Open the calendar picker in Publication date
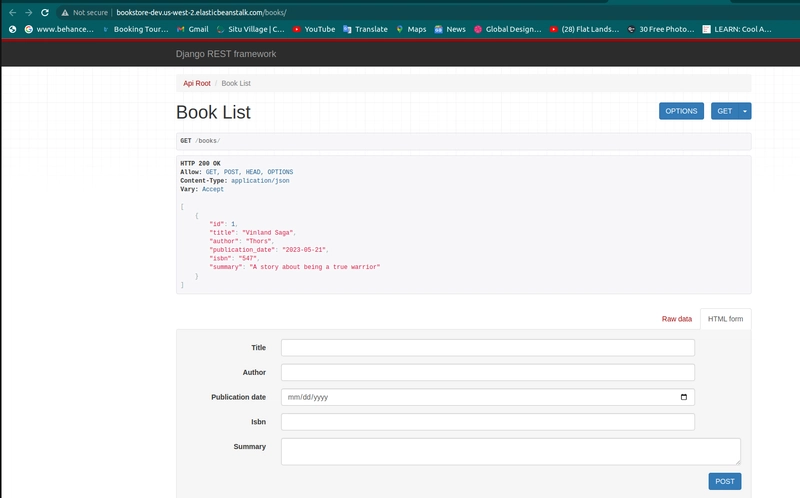This screenshot has height=498, width=800. [x=684, y=397]
